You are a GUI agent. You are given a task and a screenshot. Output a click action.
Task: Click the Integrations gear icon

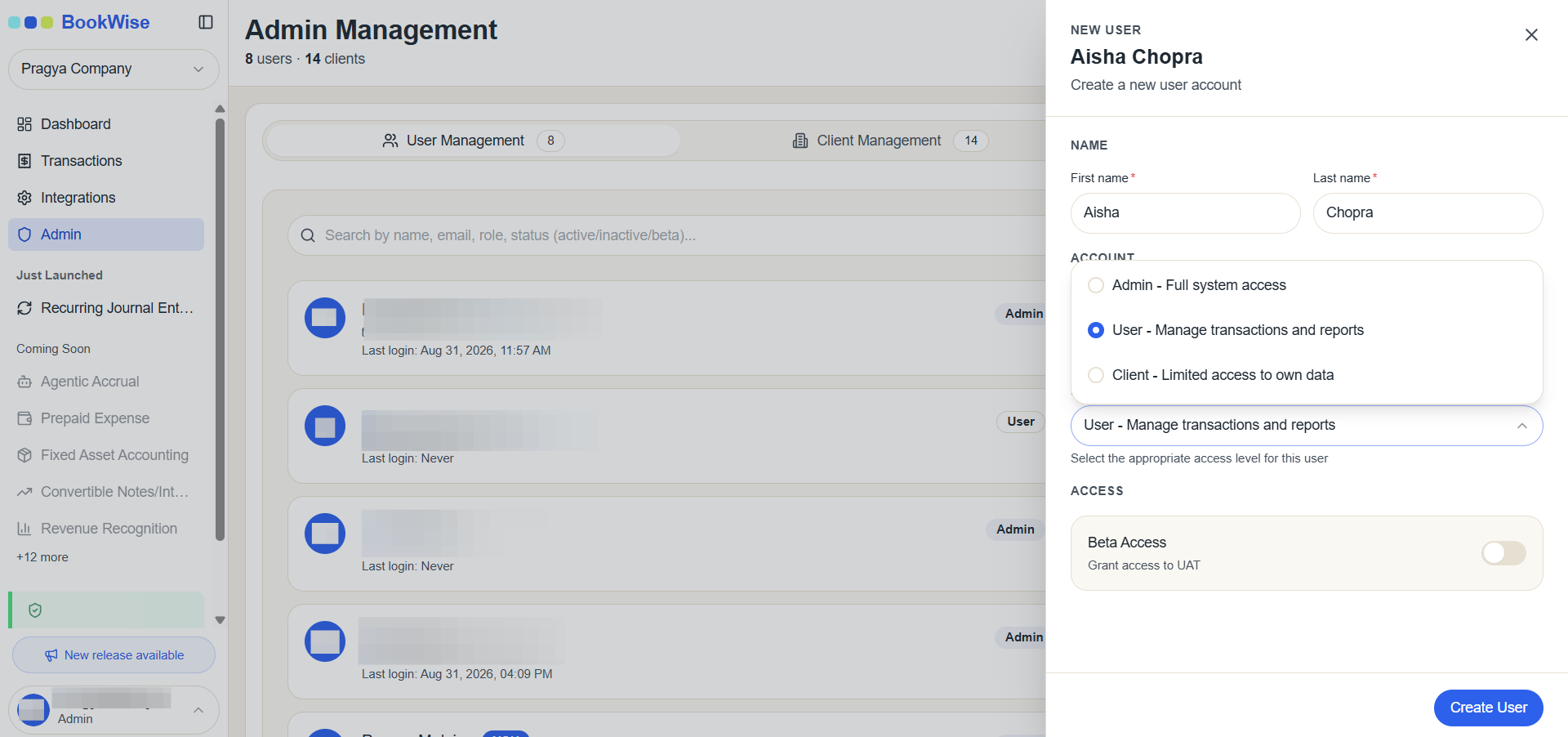[x=24, y=198]
